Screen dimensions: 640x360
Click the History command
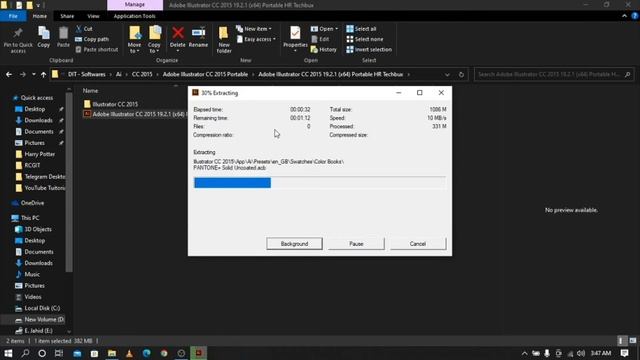(324, 49)
